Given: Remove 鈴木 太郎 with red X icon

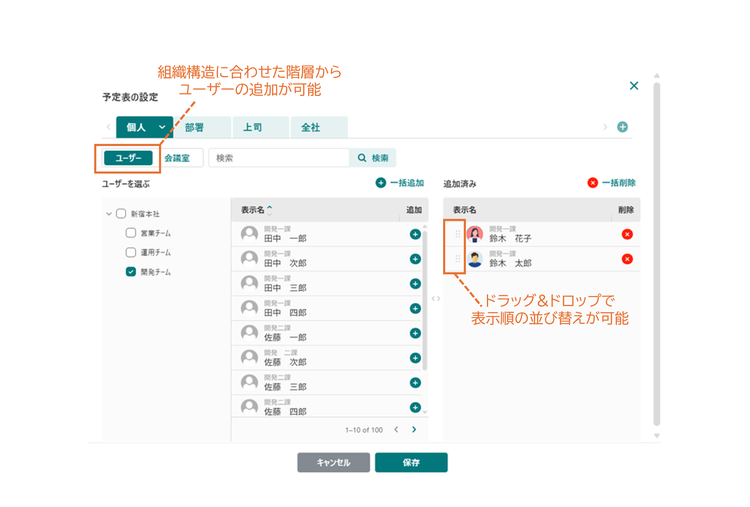Looking at the screenshot, I should [x=627, y=259].
